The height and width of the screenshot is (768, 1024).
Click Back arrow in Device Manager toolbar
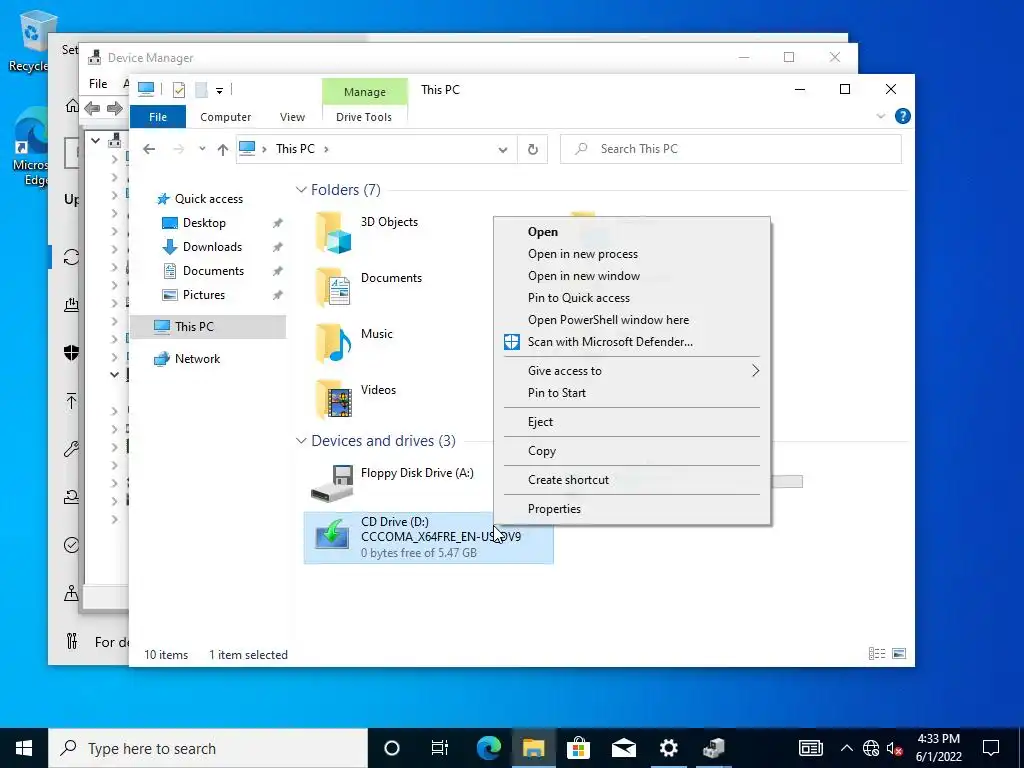point(92,108)
